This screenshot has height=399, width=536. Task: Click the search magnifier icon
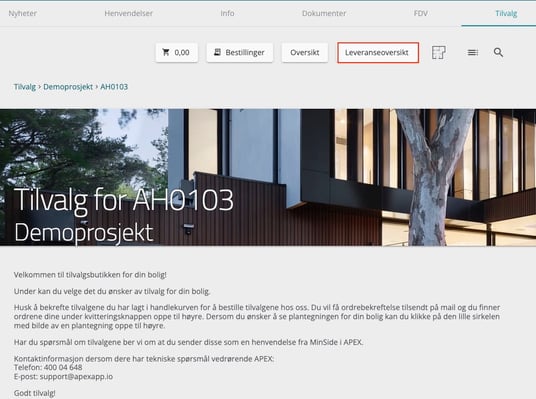point(498,52)
